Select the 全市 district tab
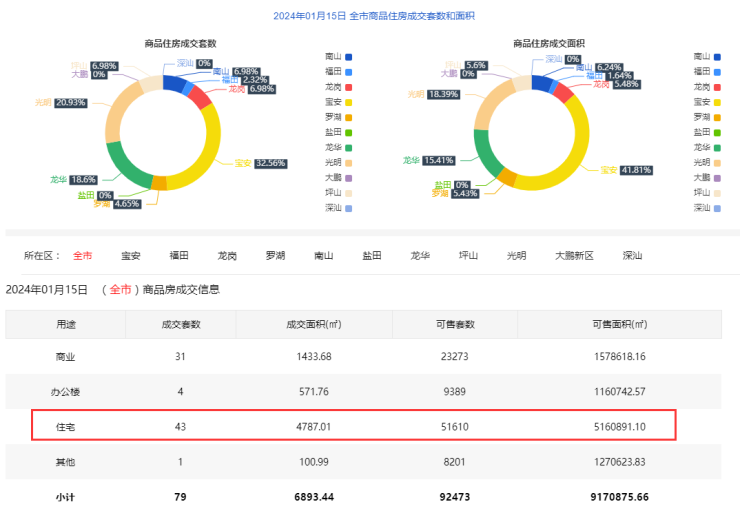740x513 pixels. point(82,256)
